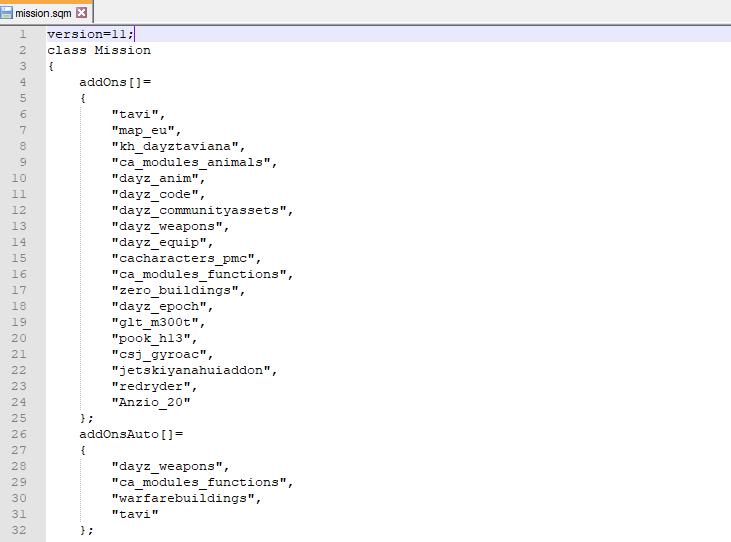
Task: Click line number 25 in the margin
Action: [x=19, y=418]
